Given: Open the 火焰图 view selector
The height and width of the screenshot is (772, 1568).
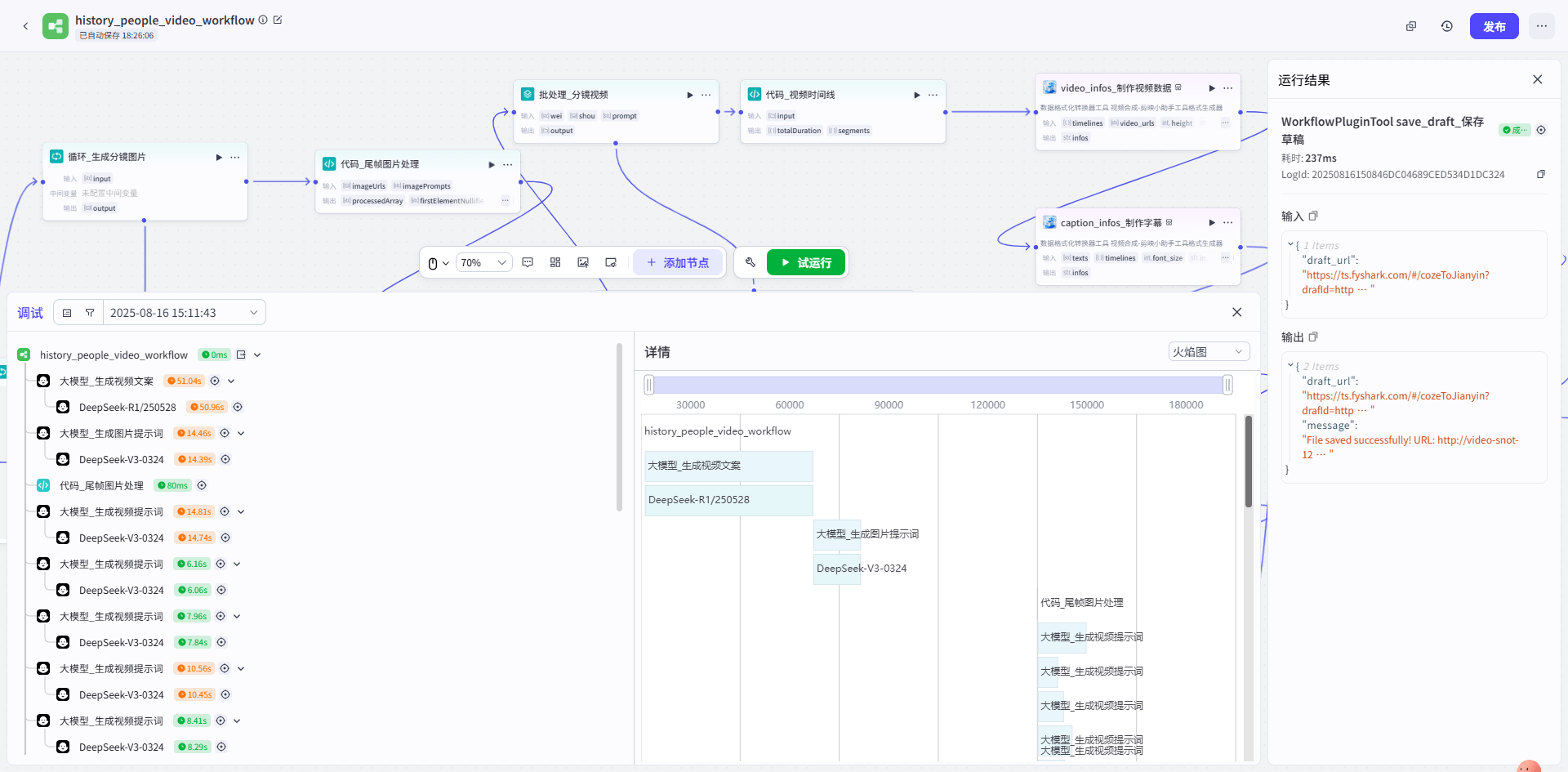Looking at the screenshot, I should [1208, 352].
